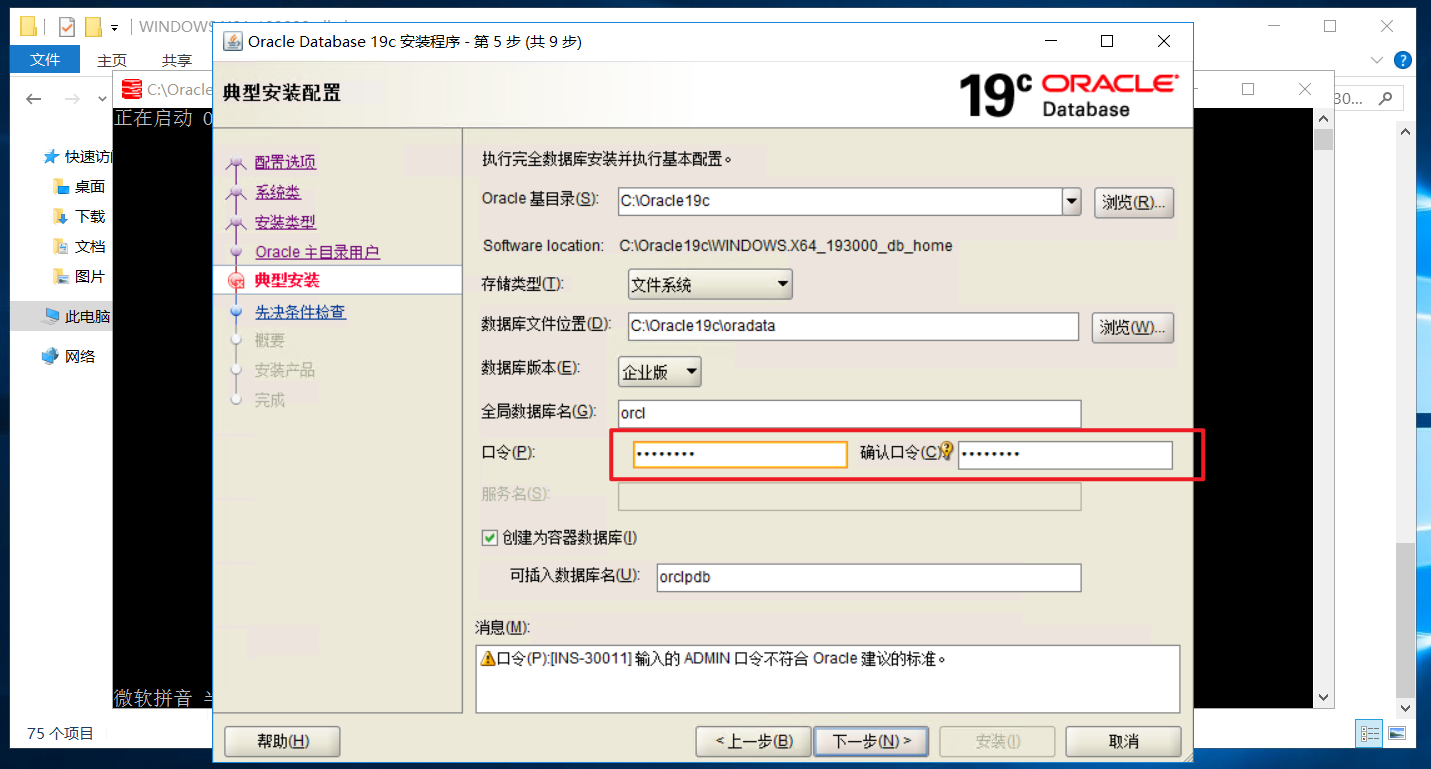Click in the 可插入数据库名 orclpdb field
This screenshot has width=1431, height=769.
[869, 578]
